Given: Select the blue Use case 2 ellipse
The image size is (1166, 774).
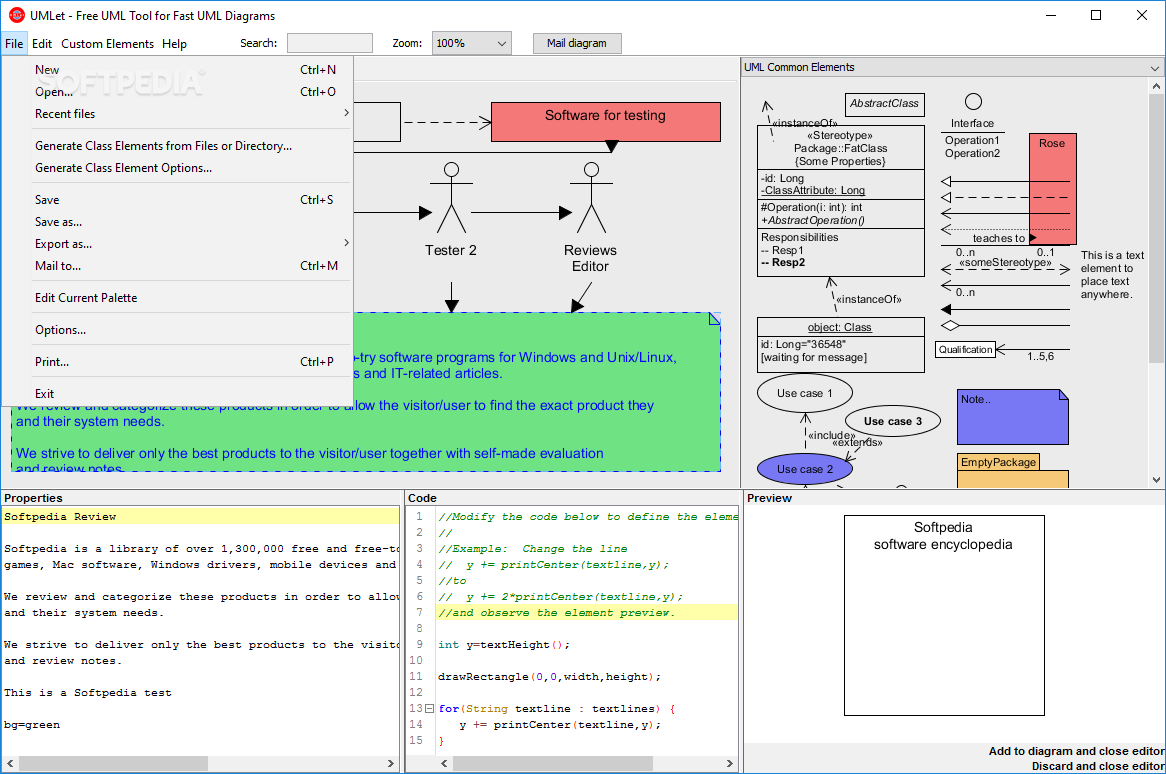Looking at the screenshot, I should pos(805,469).
